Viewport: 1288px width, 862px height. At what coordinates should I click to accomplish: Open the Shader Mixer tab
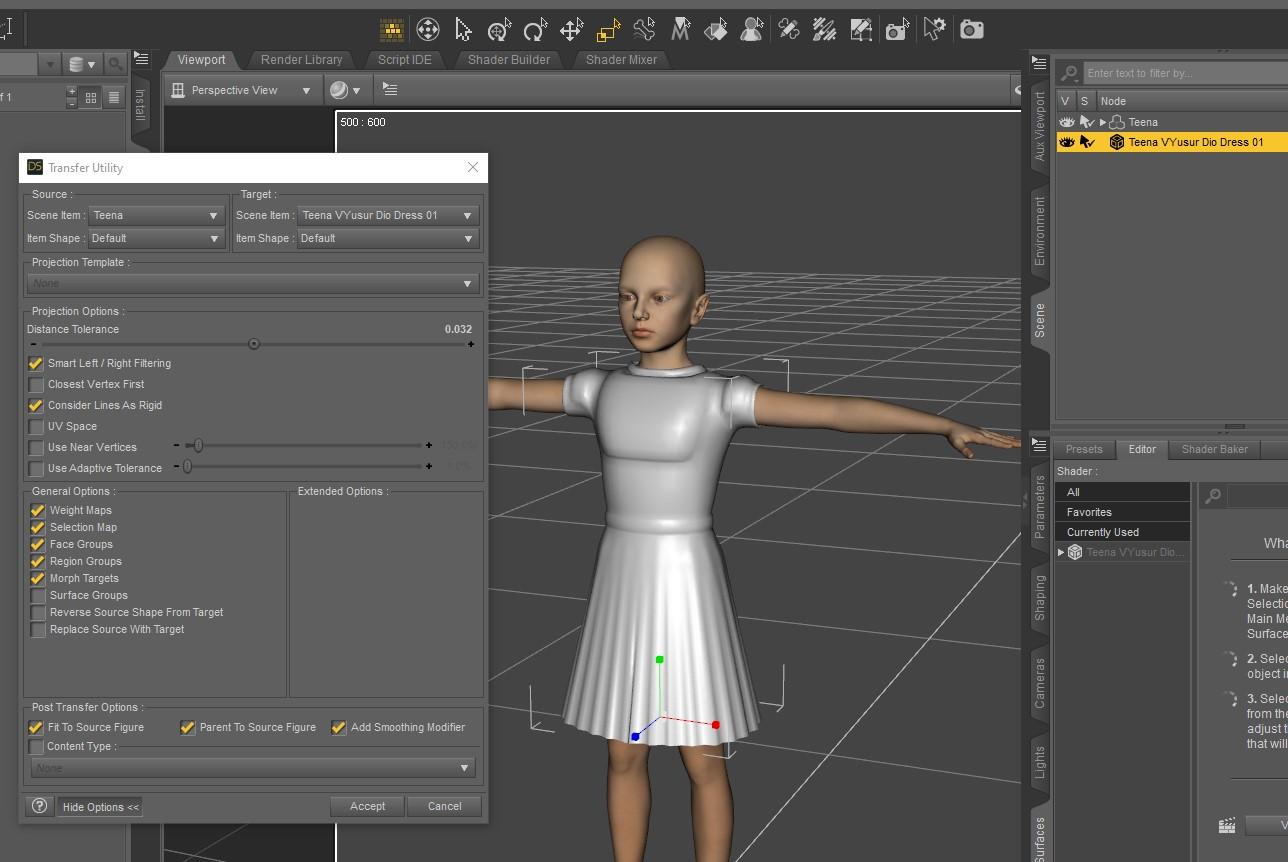(x=621, y=60)
